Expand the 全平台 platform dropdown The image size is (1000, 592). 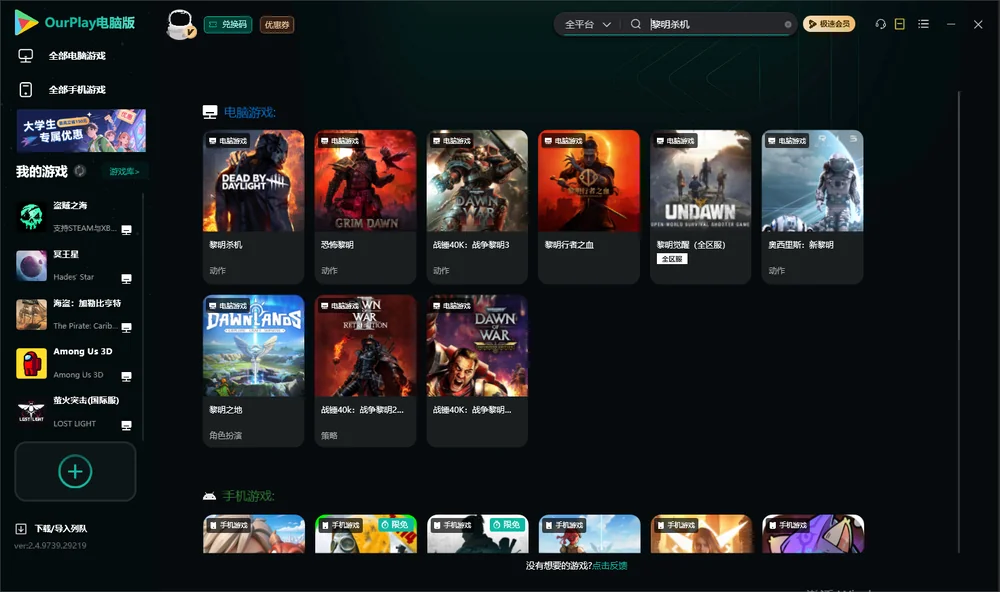pyautogui.click(x=587, y=24)
